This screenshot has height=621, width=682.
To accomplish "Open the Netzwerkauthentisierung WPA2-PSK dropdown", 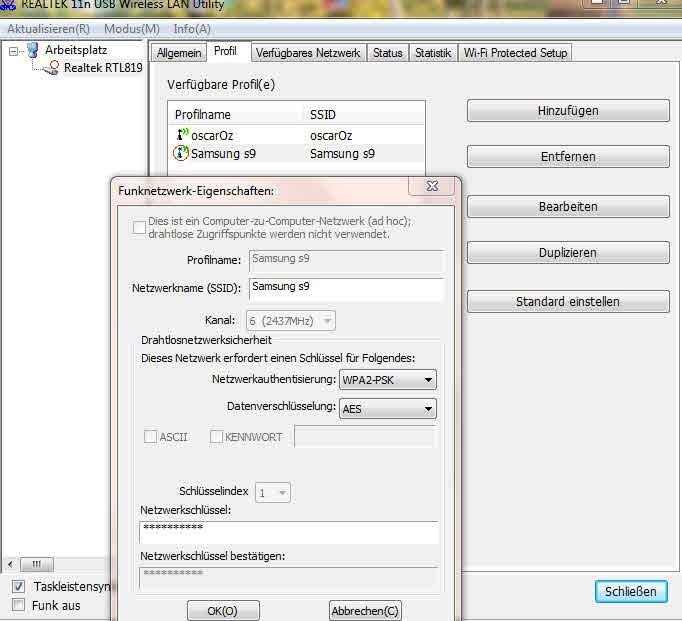I will click(x=388, y=380).
